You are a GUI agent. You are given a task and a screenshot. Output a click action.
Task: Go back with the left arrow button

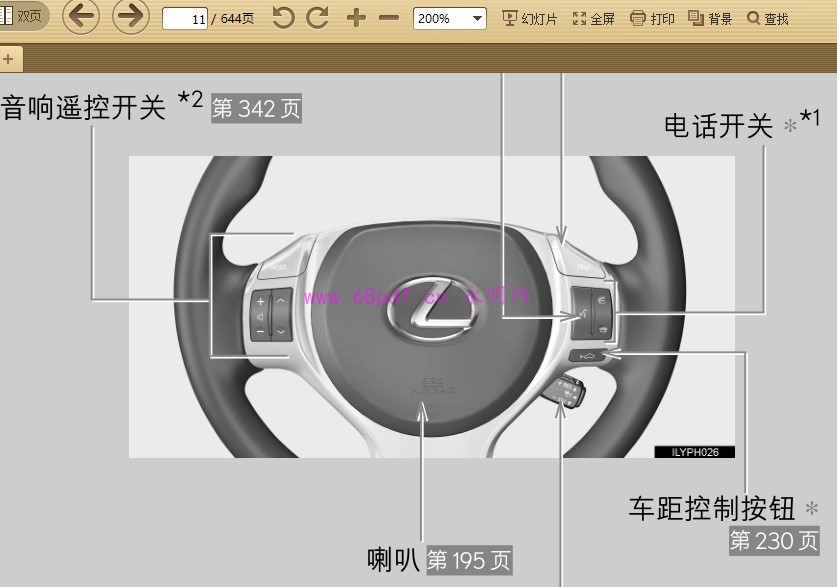pyautogui.click(x=81, y=17)
